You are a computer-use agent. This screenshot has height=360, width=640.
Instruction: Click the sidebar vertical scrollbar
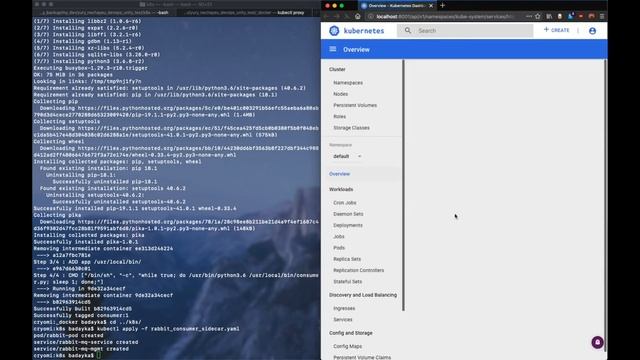coord(403,185)
